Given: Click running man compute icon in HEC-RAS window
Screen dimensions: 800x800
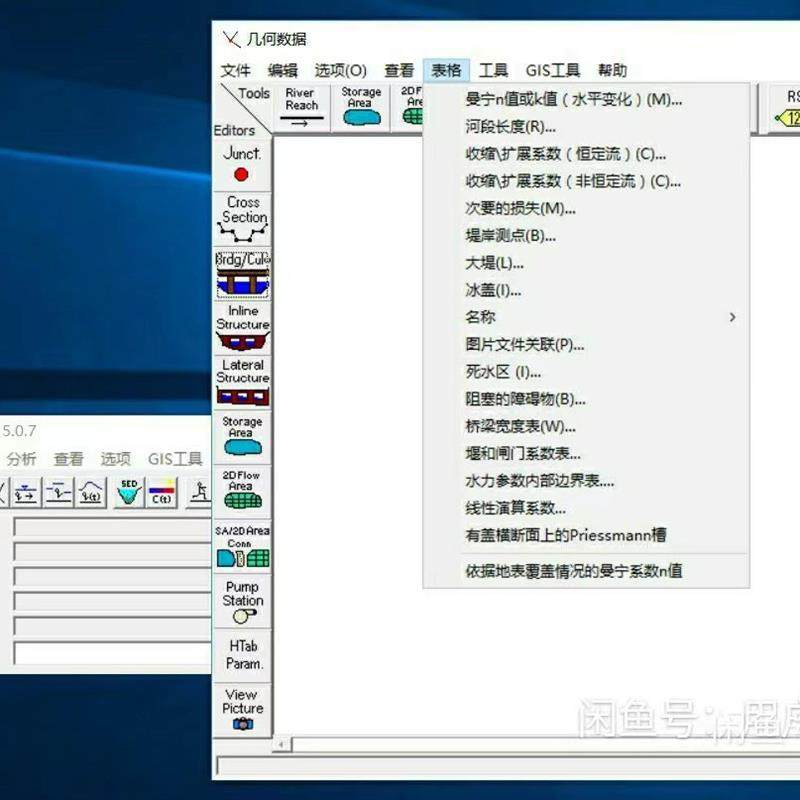Looking at the screenshot, I should point(199,492).
